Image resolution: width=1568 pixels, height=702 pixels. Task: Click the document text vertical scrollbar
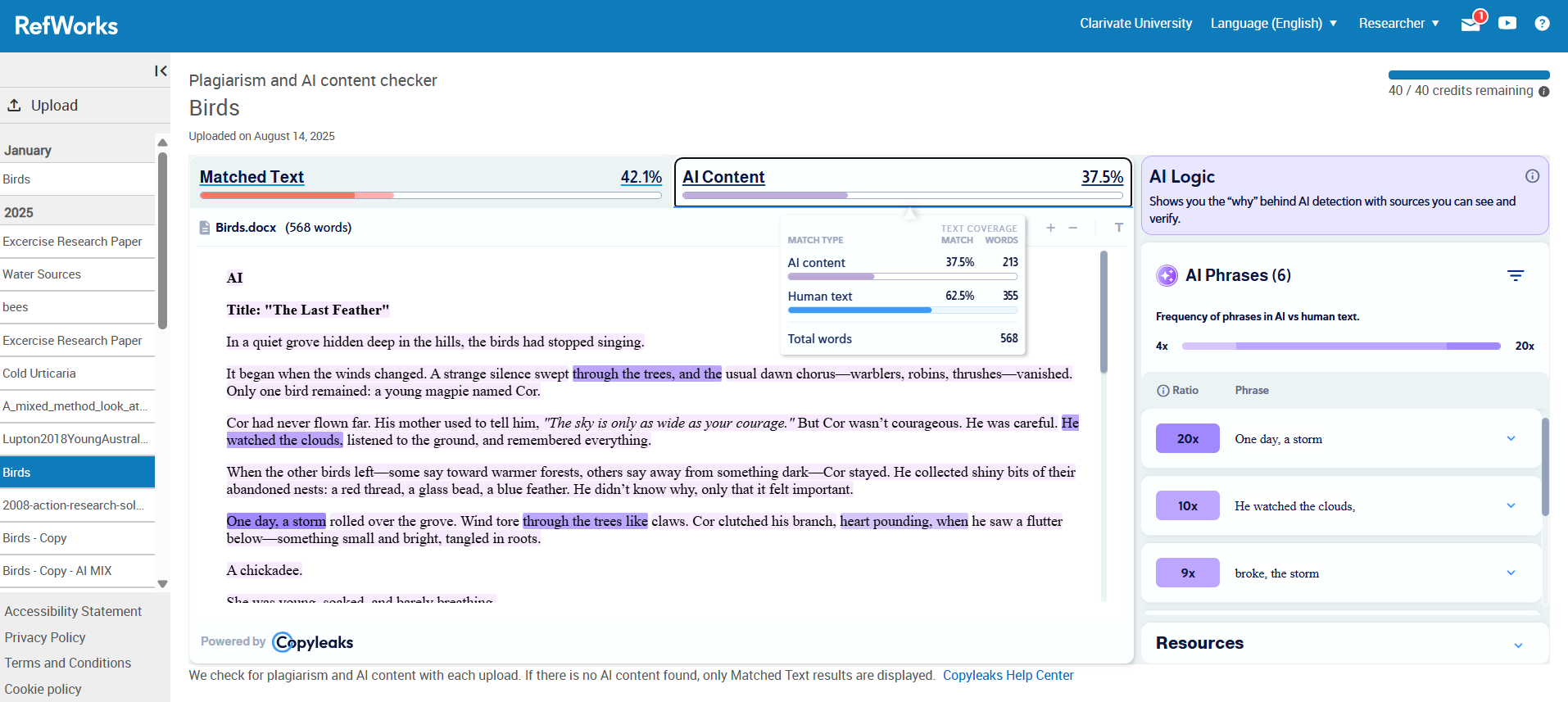click(x=1103, y=312)
